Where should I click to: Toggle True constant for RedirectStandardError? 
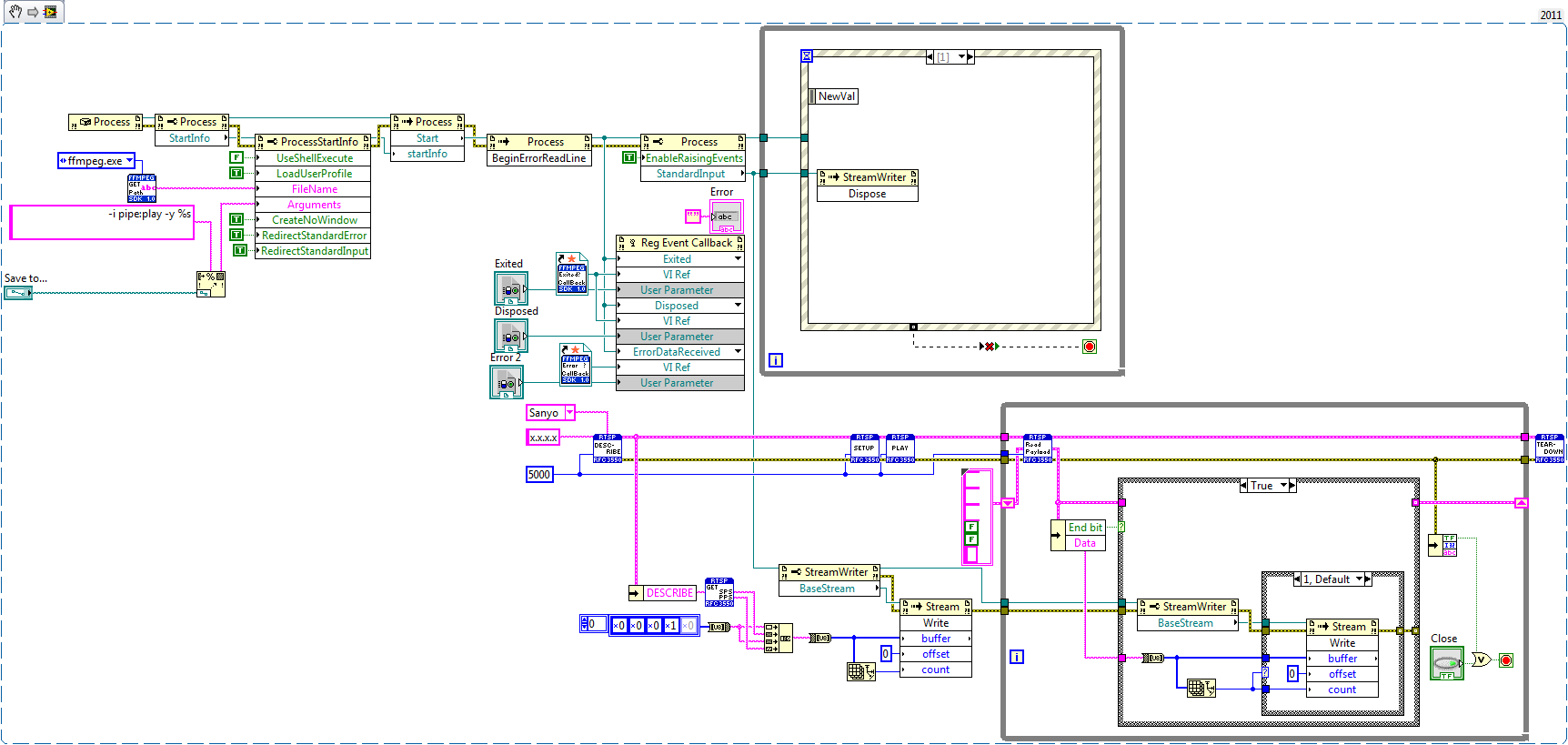[x=236, y=235]
